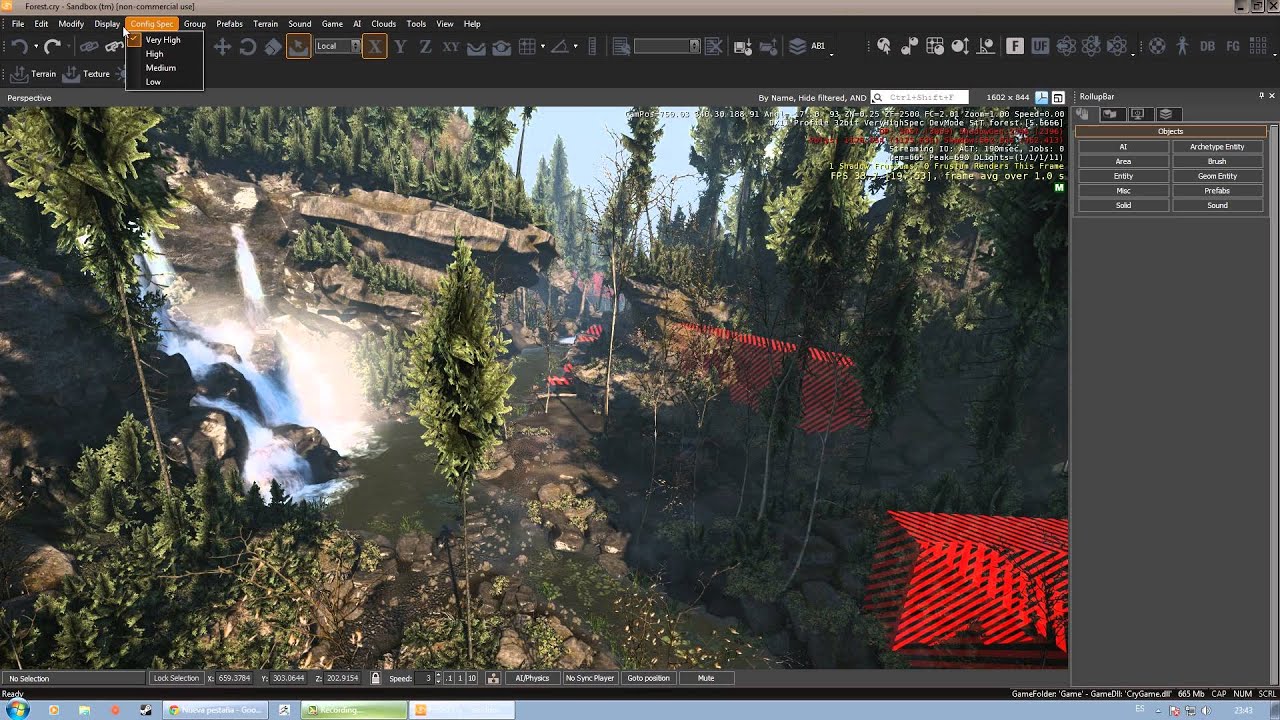Toggle the X axis constraint
The width and height of the screenshot is (1280, 720).
tap(374, 46)
